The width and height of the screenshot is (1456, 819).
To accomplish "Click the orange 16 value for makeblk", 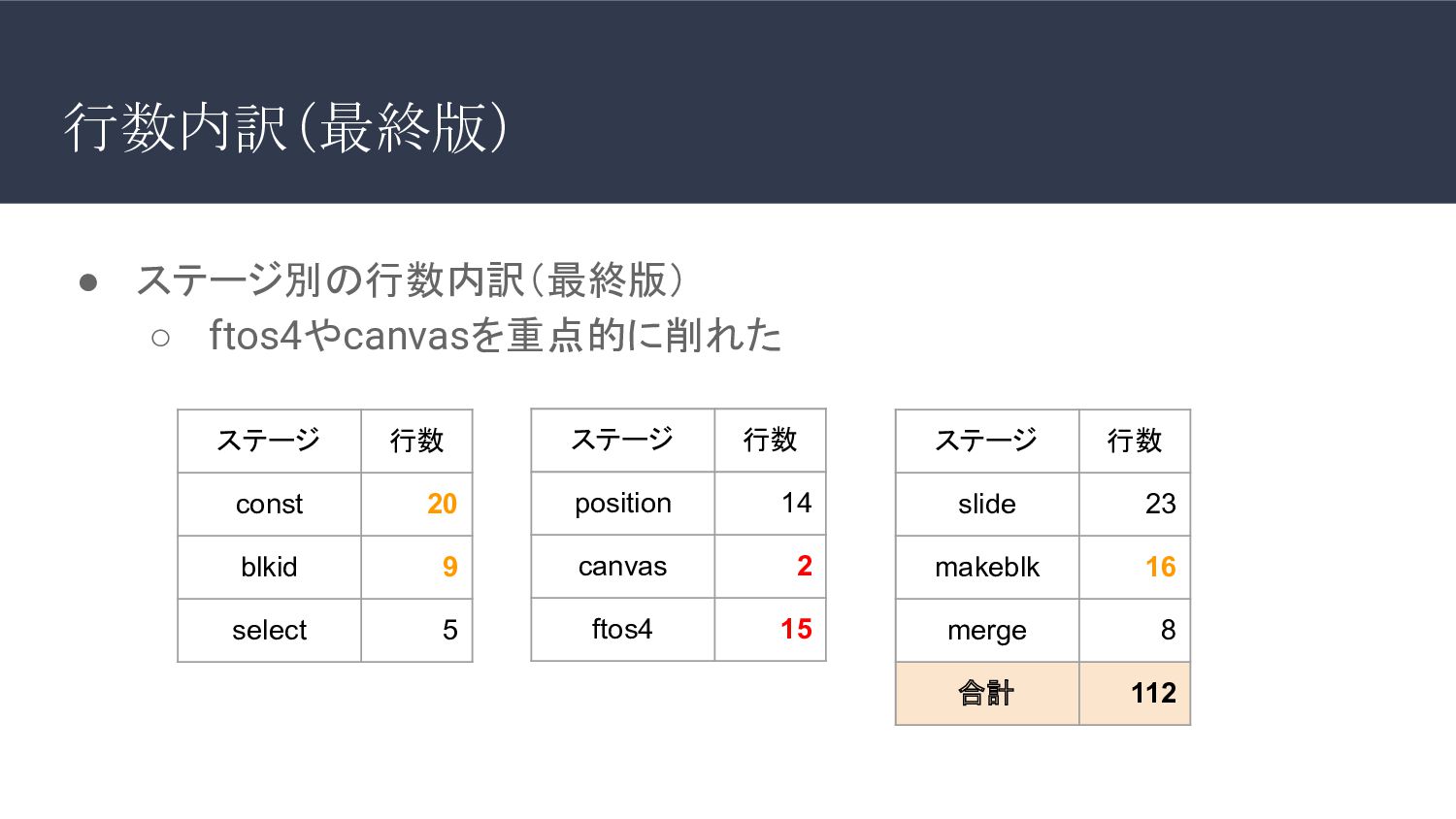I will pyautogui.click(x=1160, y=567).
